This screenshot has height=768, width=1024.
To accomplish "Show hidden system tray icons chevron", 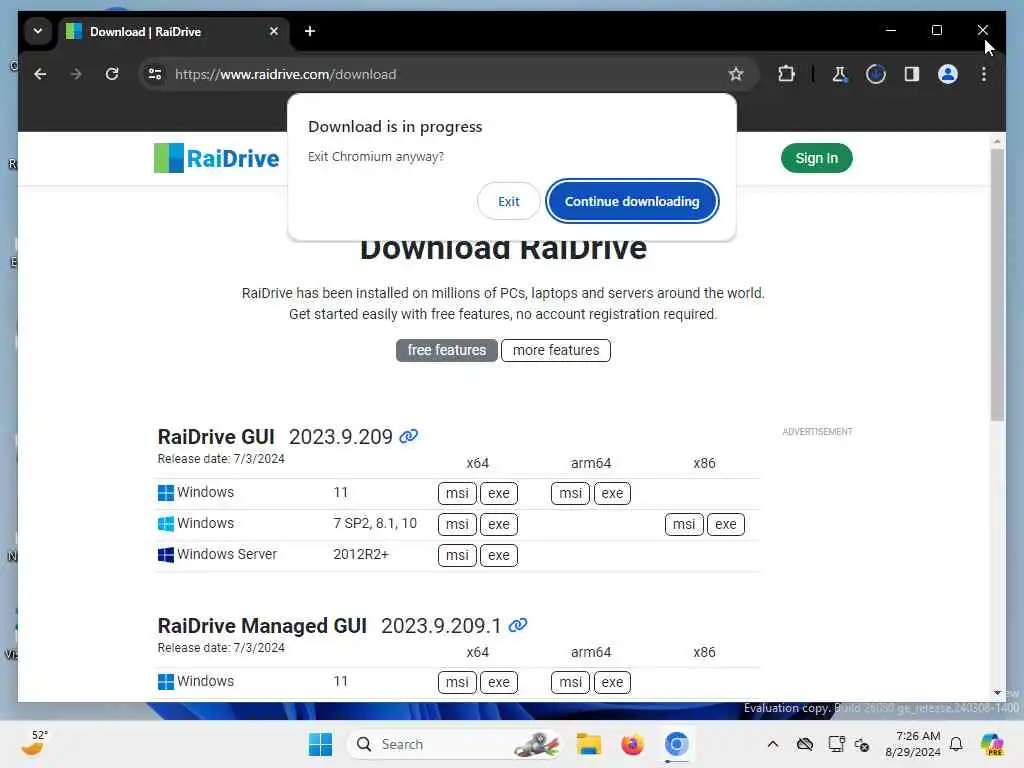I will coord(773,744).
